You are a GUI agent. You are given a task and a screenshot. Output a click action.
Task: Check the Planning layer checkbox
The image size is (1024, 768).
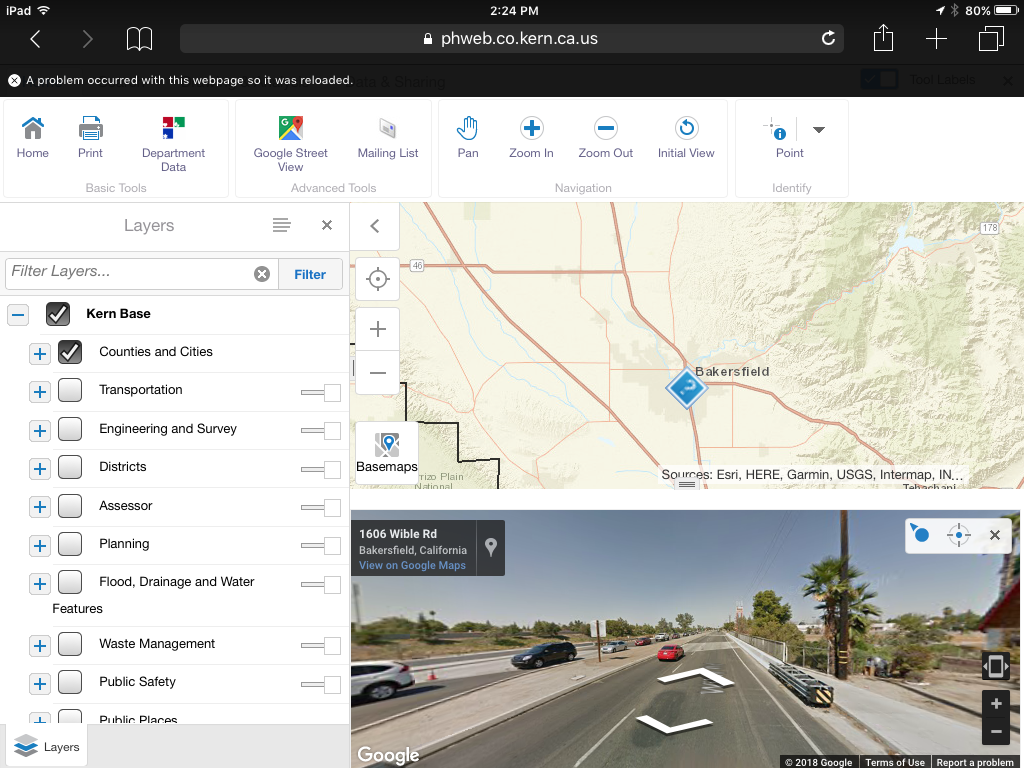[x=70, y=544]
